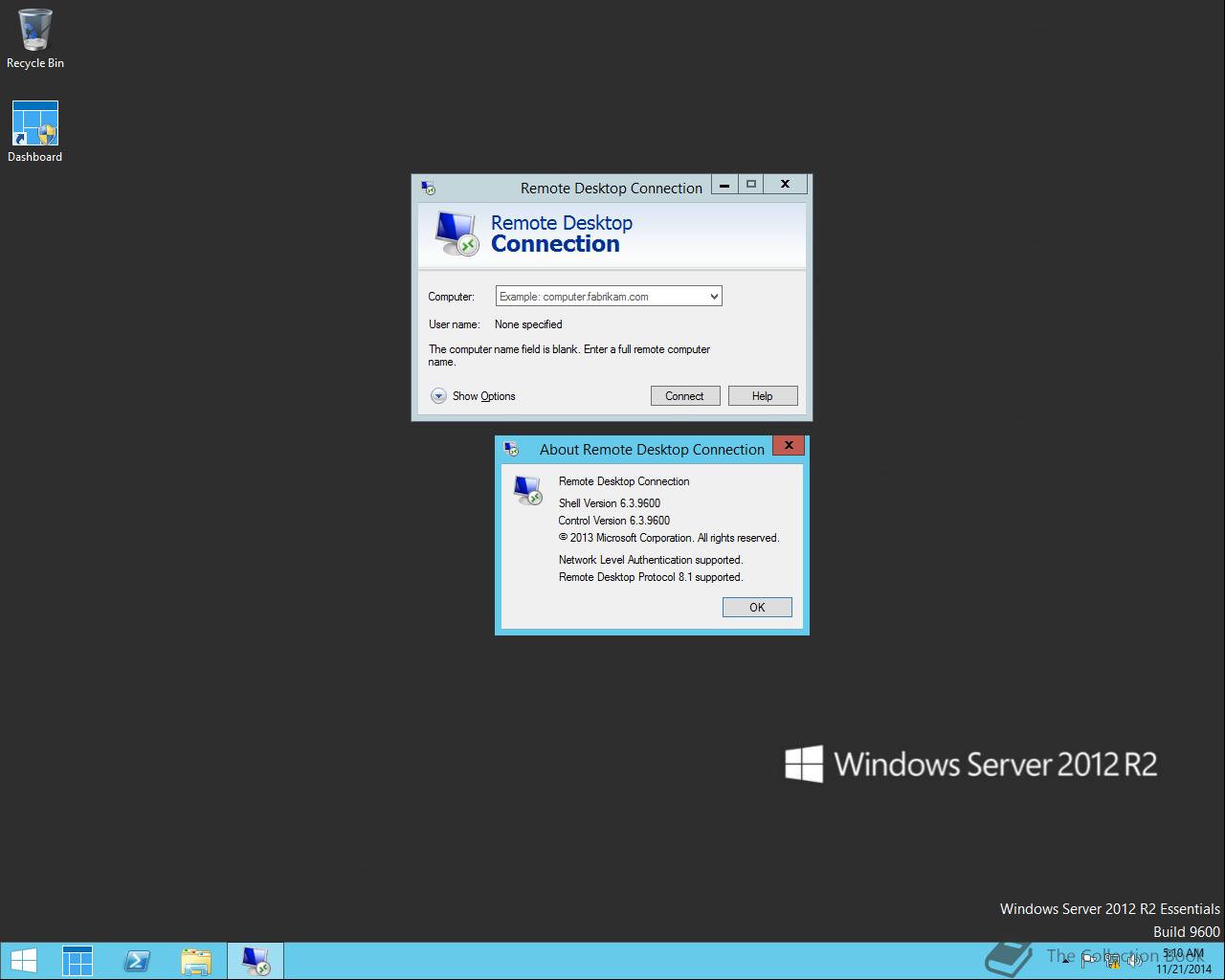
Task: Open the Start button on taskbar
Action: [23, 961]
